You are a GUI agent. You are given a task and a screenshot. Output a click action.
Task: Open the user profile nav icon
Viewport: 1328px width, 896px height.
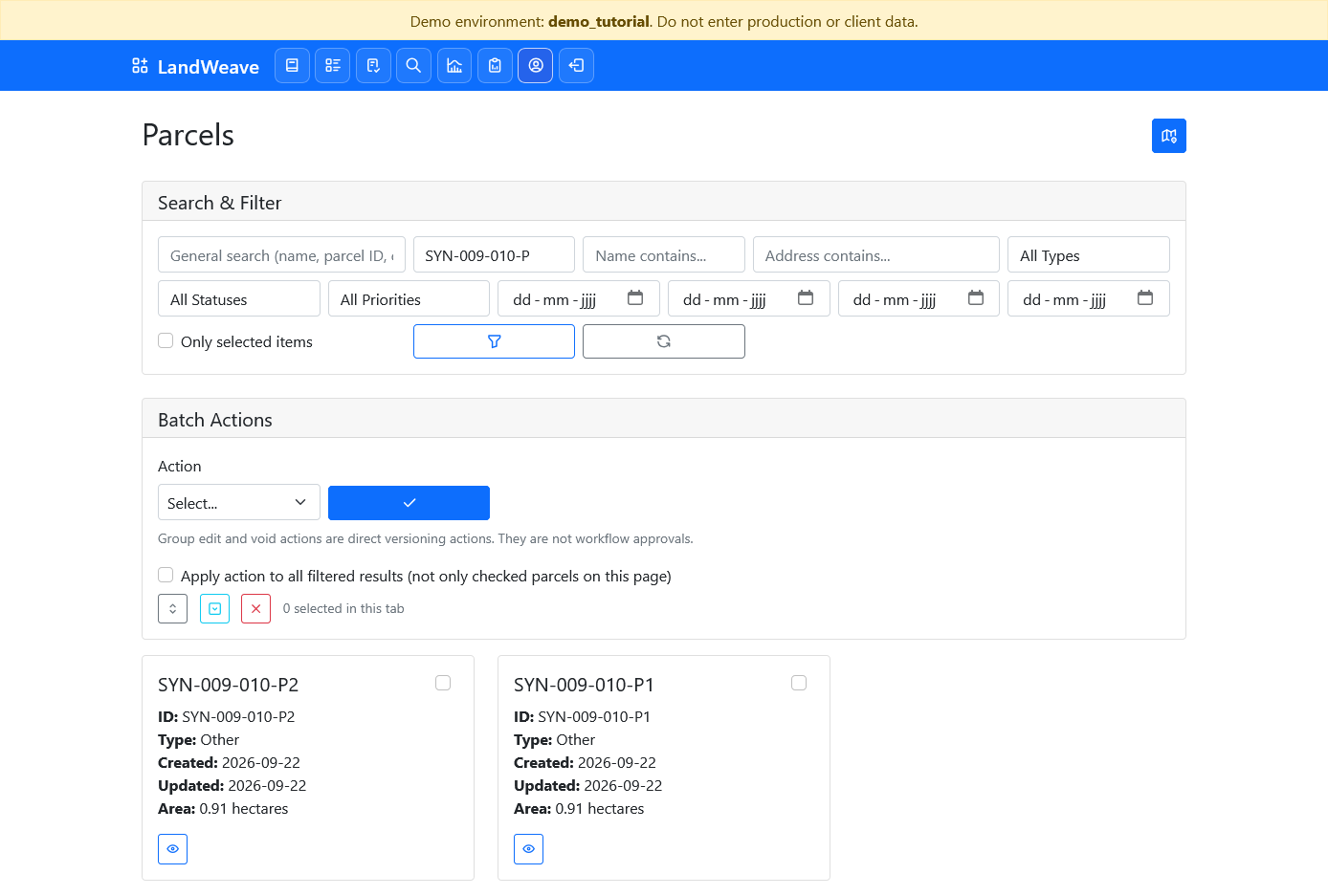click(536, 66)
